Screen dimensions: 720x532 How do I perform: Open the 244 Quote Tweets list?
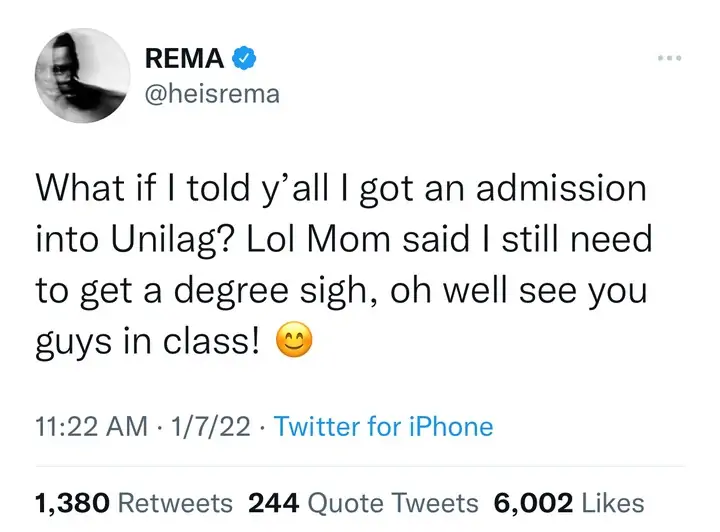coord(361,503)
